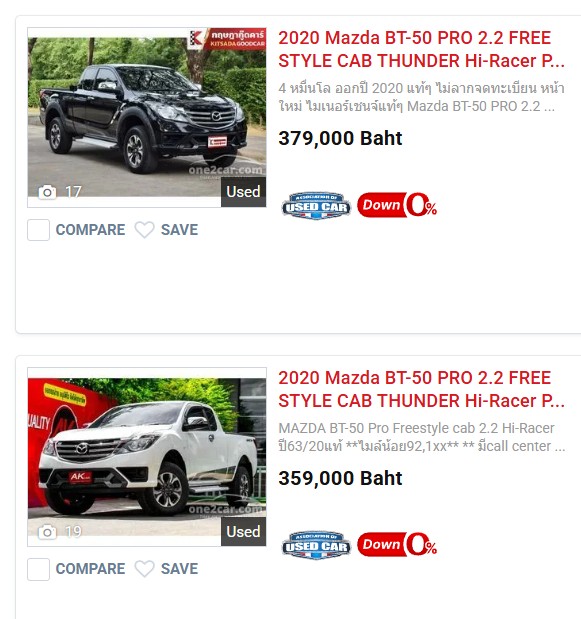Screen dimensions: 581x619
Task: Open the first 2020 Mazda BT-50 PRO title link
Action: point(421,49)
